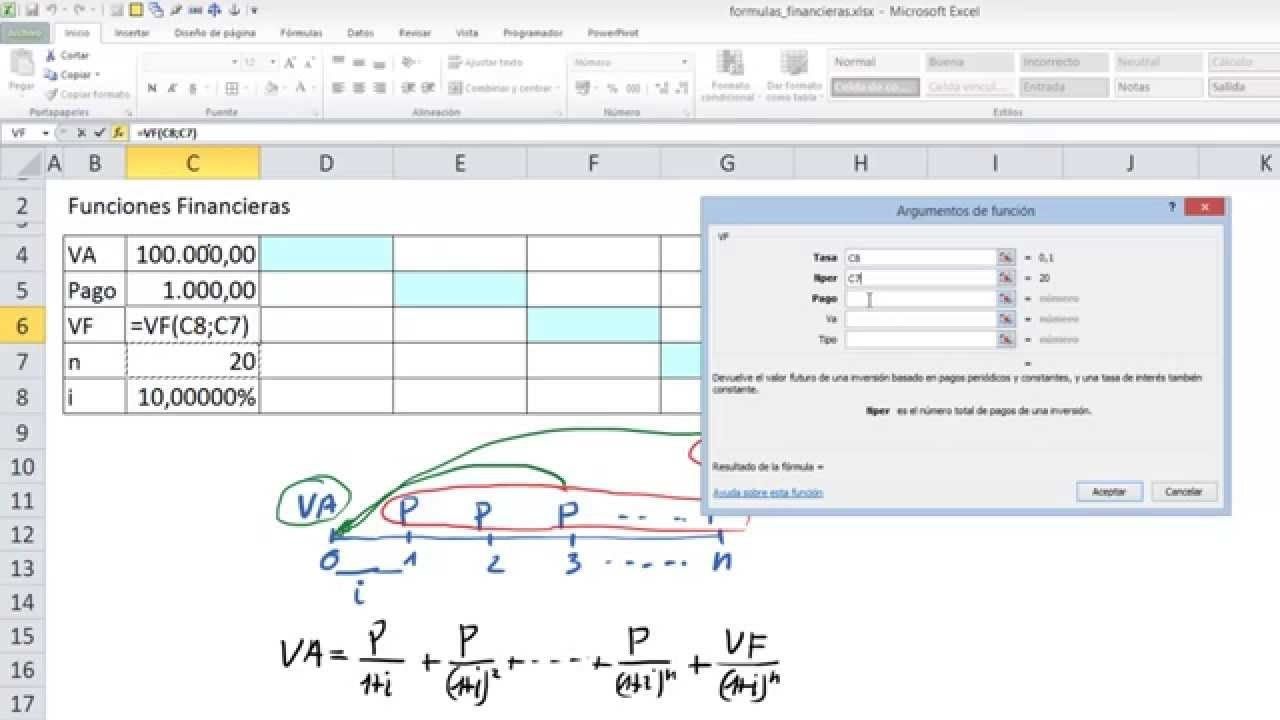Click the Cortar scissors button
This screenshot has height=720, width=1280.
pos(67,56)
